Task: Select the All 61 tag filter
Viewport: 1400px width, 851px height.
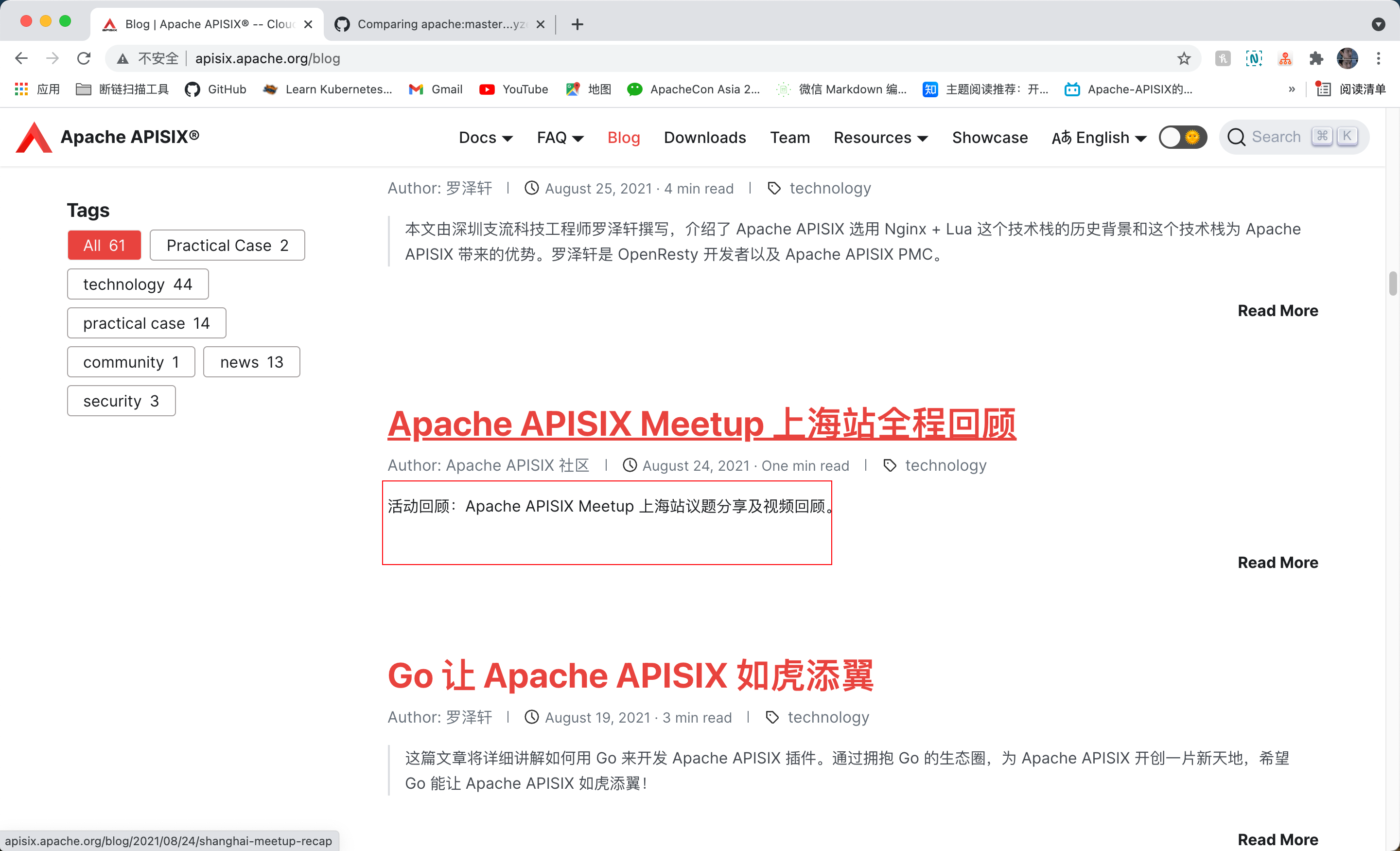Action: click(x=104, y=245)
